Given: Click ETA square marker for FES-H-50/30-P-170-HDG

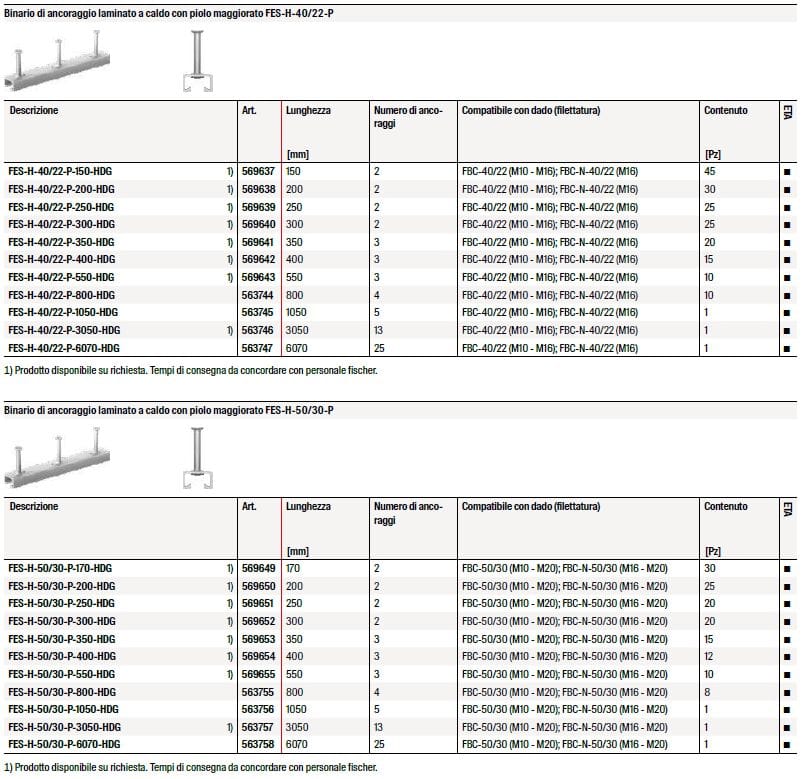Looking at the screenshot, I should click(788, 568).
